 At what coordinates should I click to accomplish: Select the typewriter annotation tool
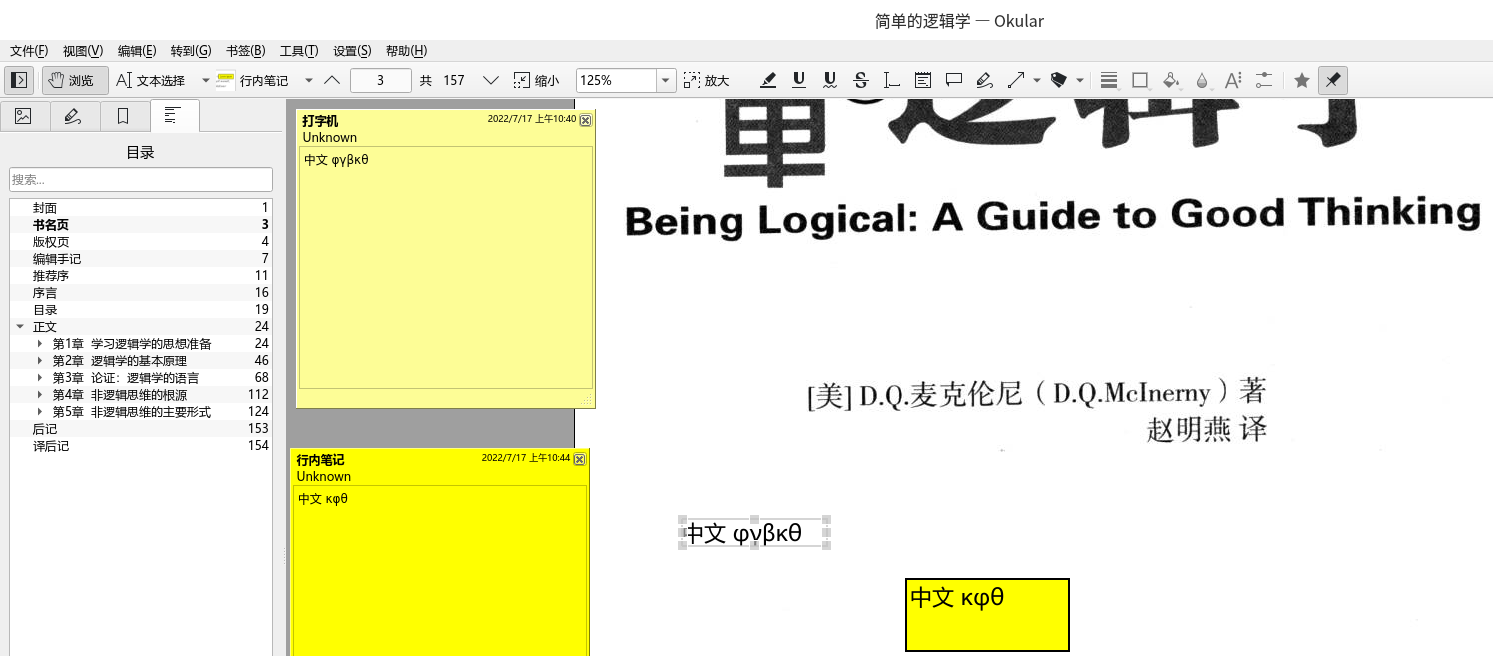pyautogui.click(x=892, y=80)
